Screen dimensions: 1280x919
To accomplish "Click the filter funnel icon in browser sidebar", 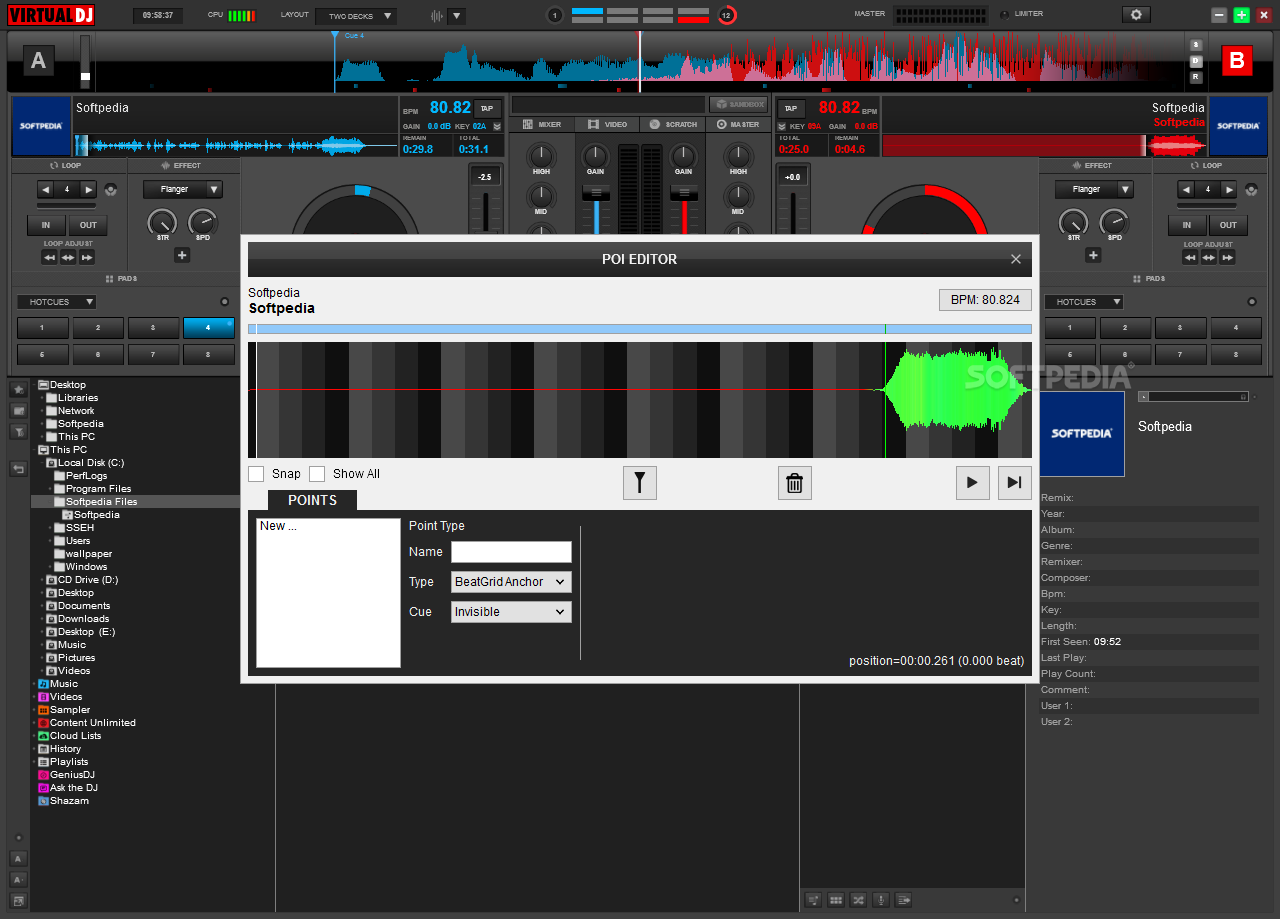I will [x=18, y=432].
